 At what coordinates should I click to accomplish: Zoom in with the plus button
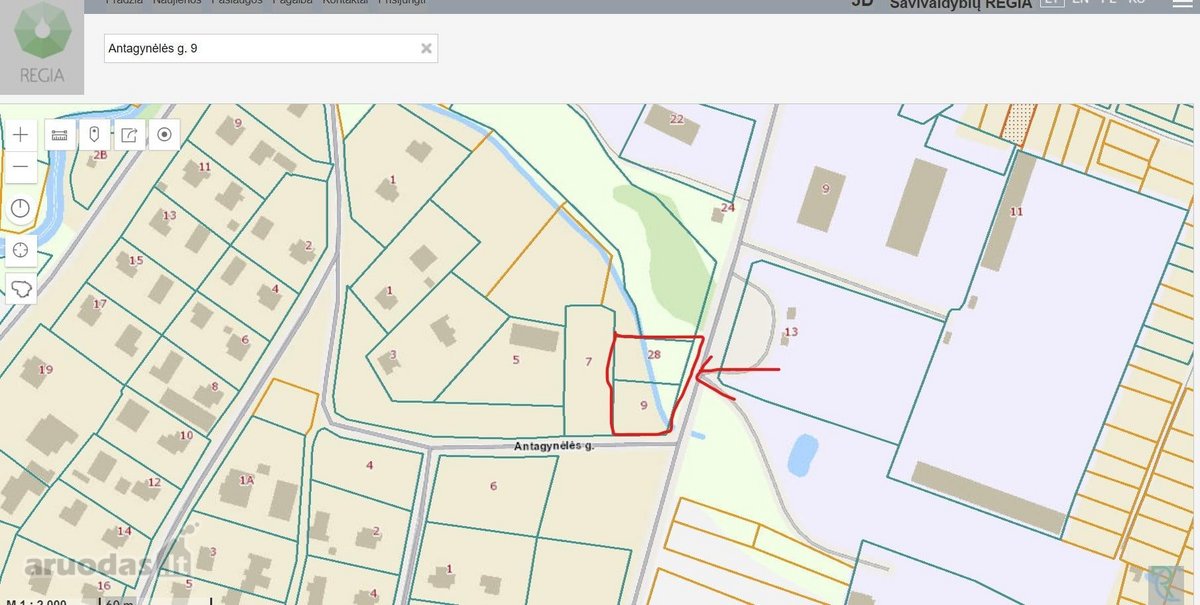click(x=21, y=133)
